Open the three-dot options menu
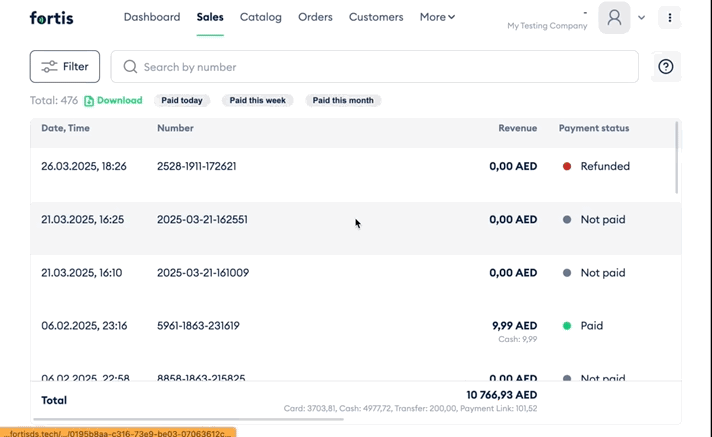This screenshot has width=712, height=437. (x=669, y=18)
